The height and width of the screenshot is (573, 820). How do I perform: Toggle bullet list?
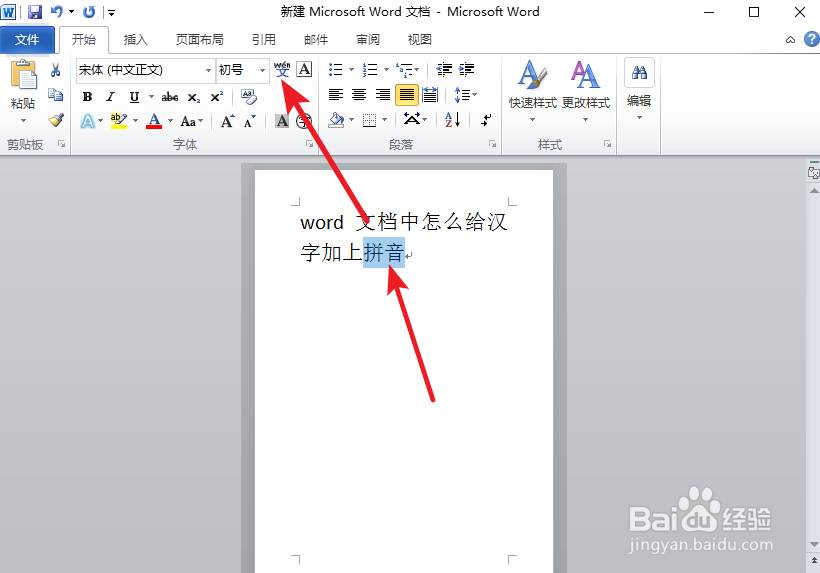pos(335,69)
